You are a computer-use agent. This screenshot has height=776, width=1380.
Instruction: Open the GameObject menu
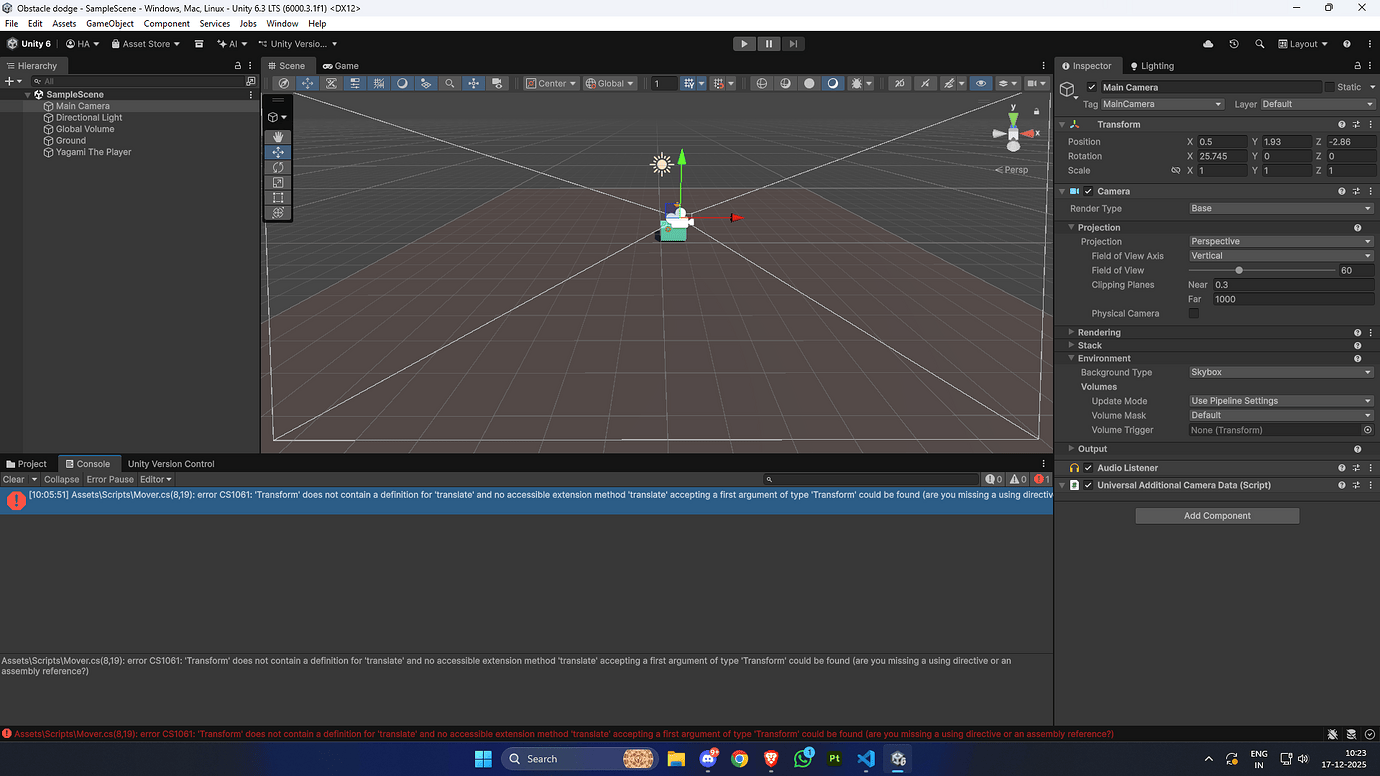(110, 23)
